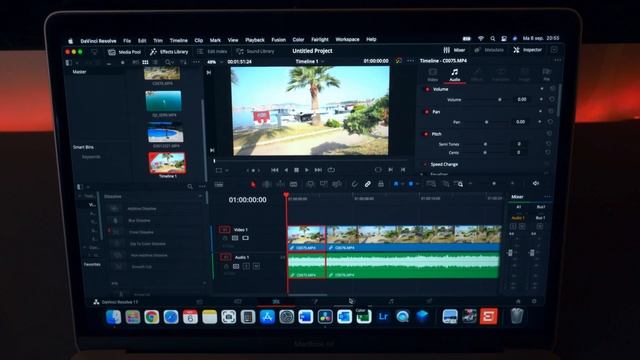Switch Inspector to the Audio tab
The height and width of the screenshot is (360, 640).
pos(455,75)
